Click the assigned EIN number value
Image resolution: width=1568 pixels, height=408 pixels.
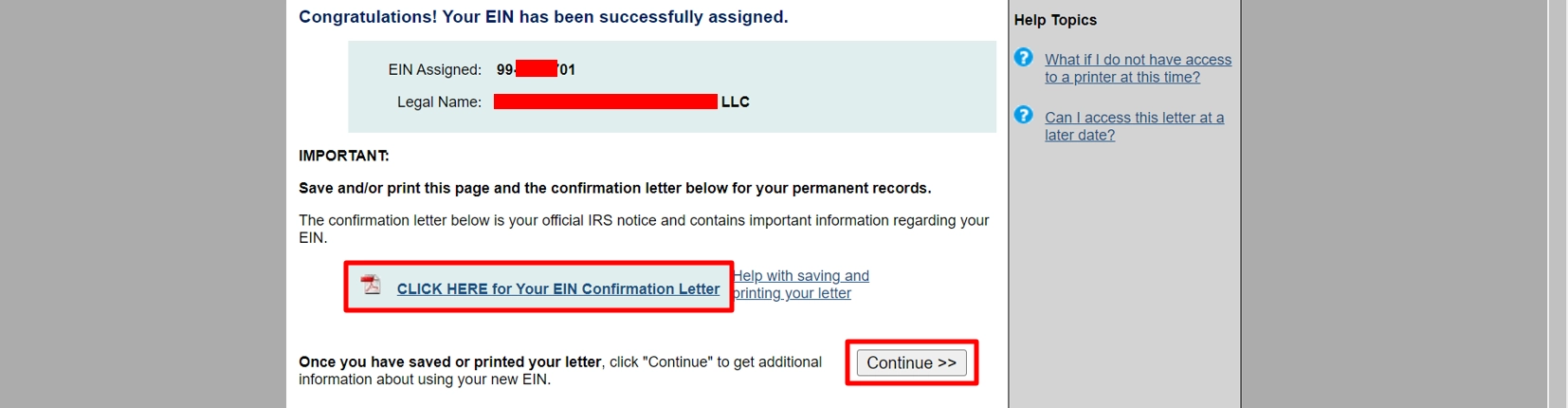pos(536,69)
